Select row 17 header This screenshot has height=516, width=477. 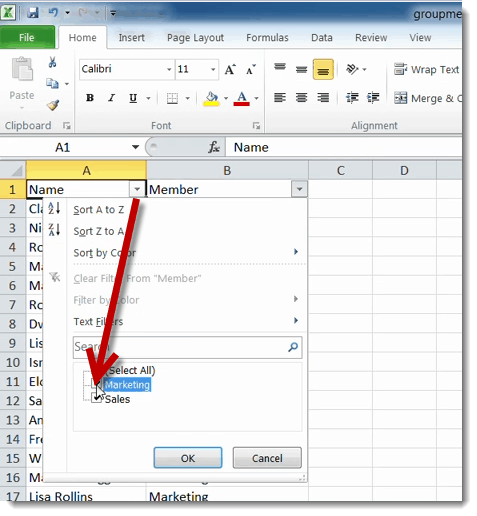13,496
